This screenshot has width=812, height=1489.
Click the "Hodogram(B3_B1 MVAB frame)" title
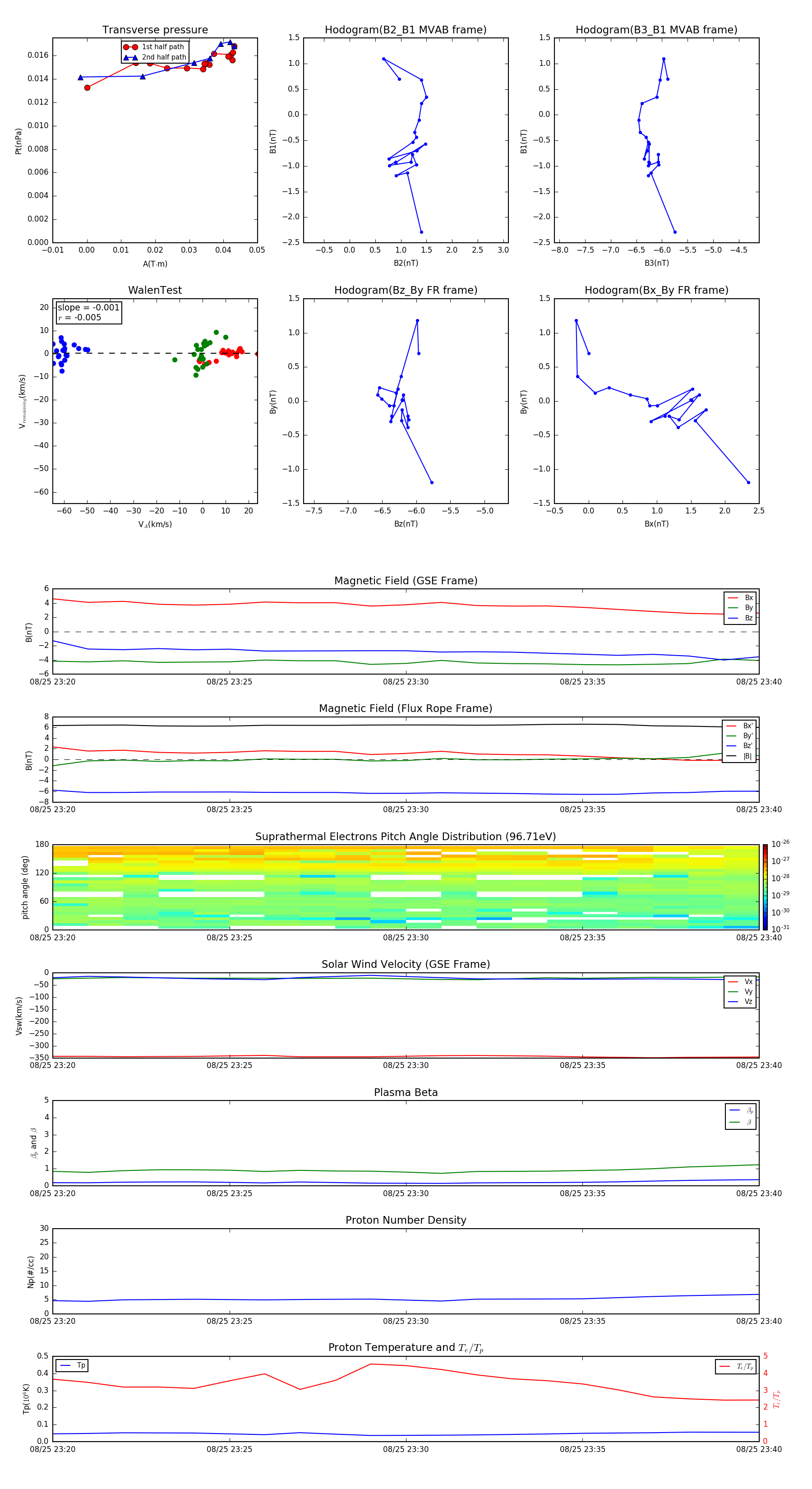pyautogui.click(x=656, y=30)
